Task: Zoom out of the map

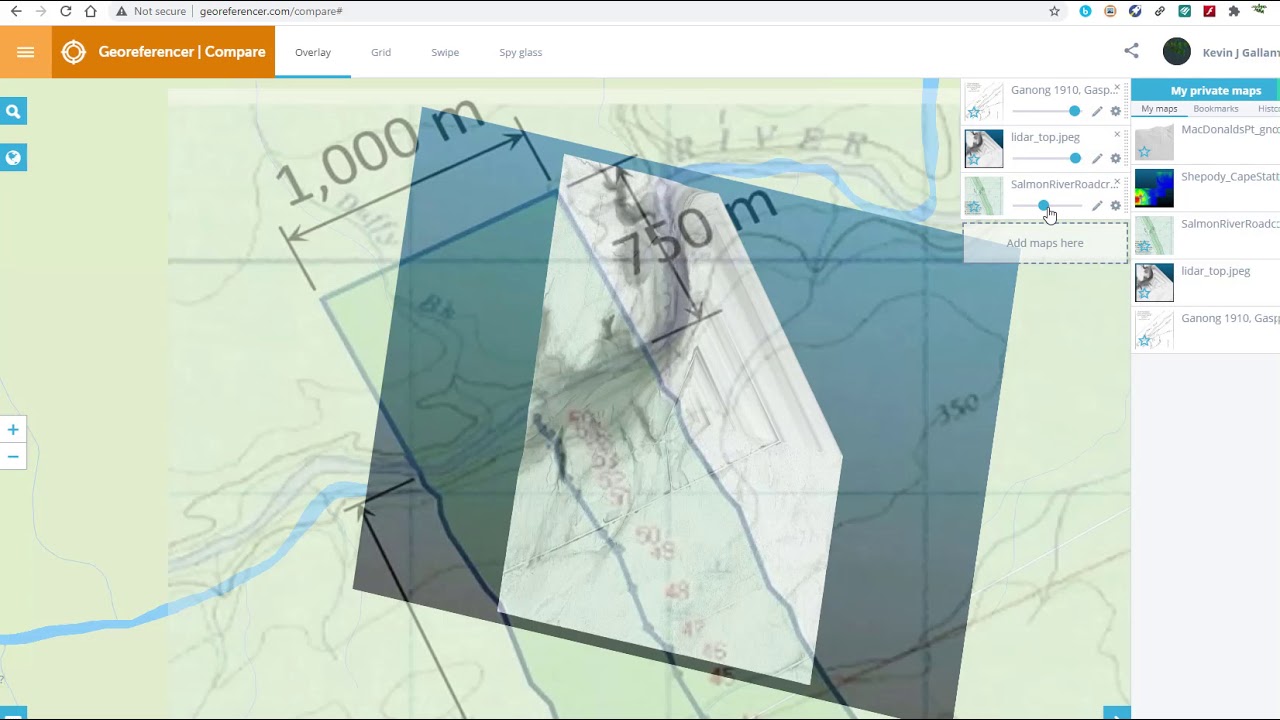Action: tap(13, 457)
